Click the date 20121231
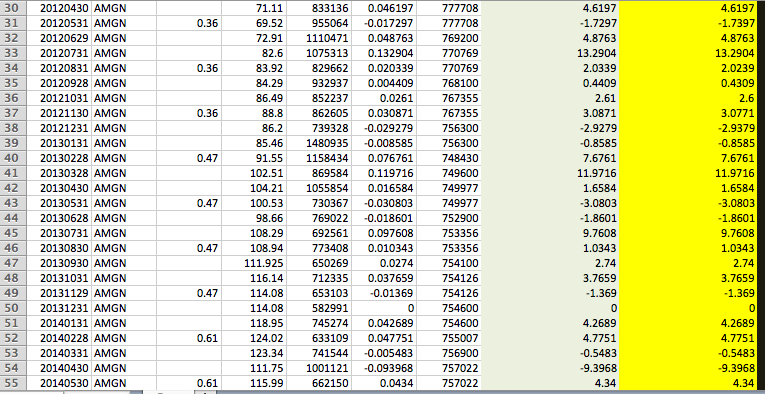The width and height of the screenshot is (765, 394). tap(59, 128)
